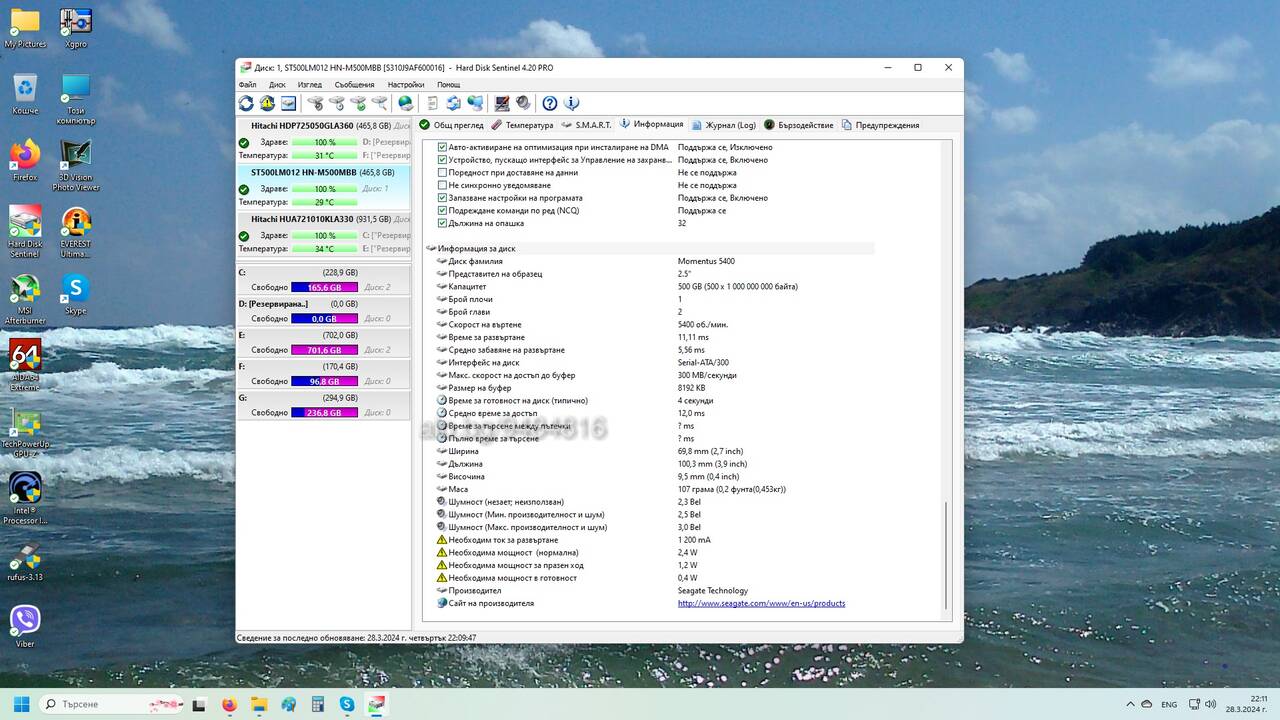The height and width of the screenshot is (720, 1280).
Task: Select the rufus-3.13 desktop icon
Action: pyautogui.click(x=25, y=560)
